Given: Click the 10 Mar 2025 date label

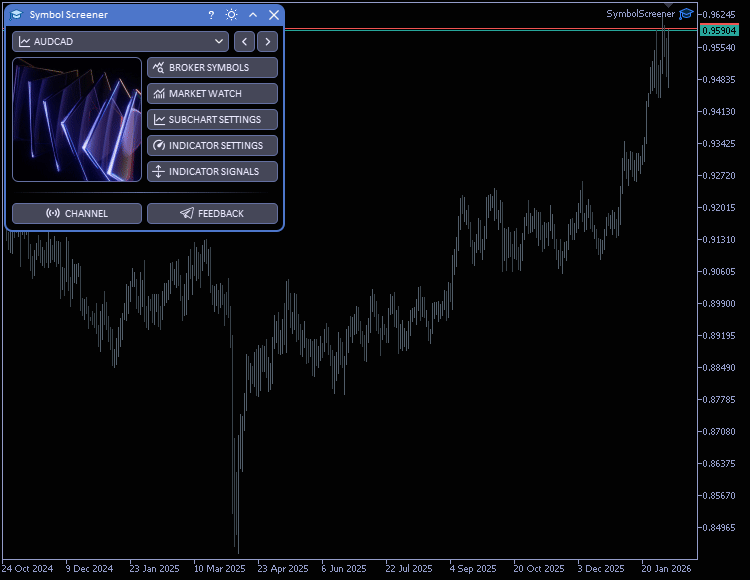Looking at the screenshot, I should point(220,569).
